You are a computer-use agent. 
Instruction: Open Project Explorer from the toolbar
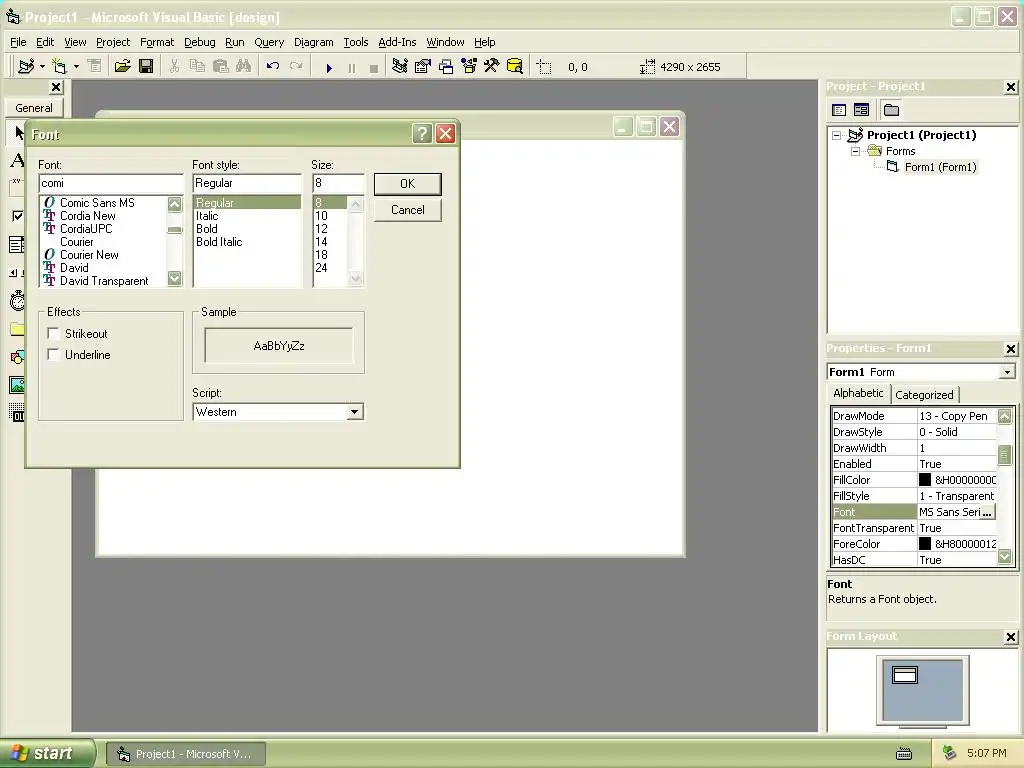400,66
